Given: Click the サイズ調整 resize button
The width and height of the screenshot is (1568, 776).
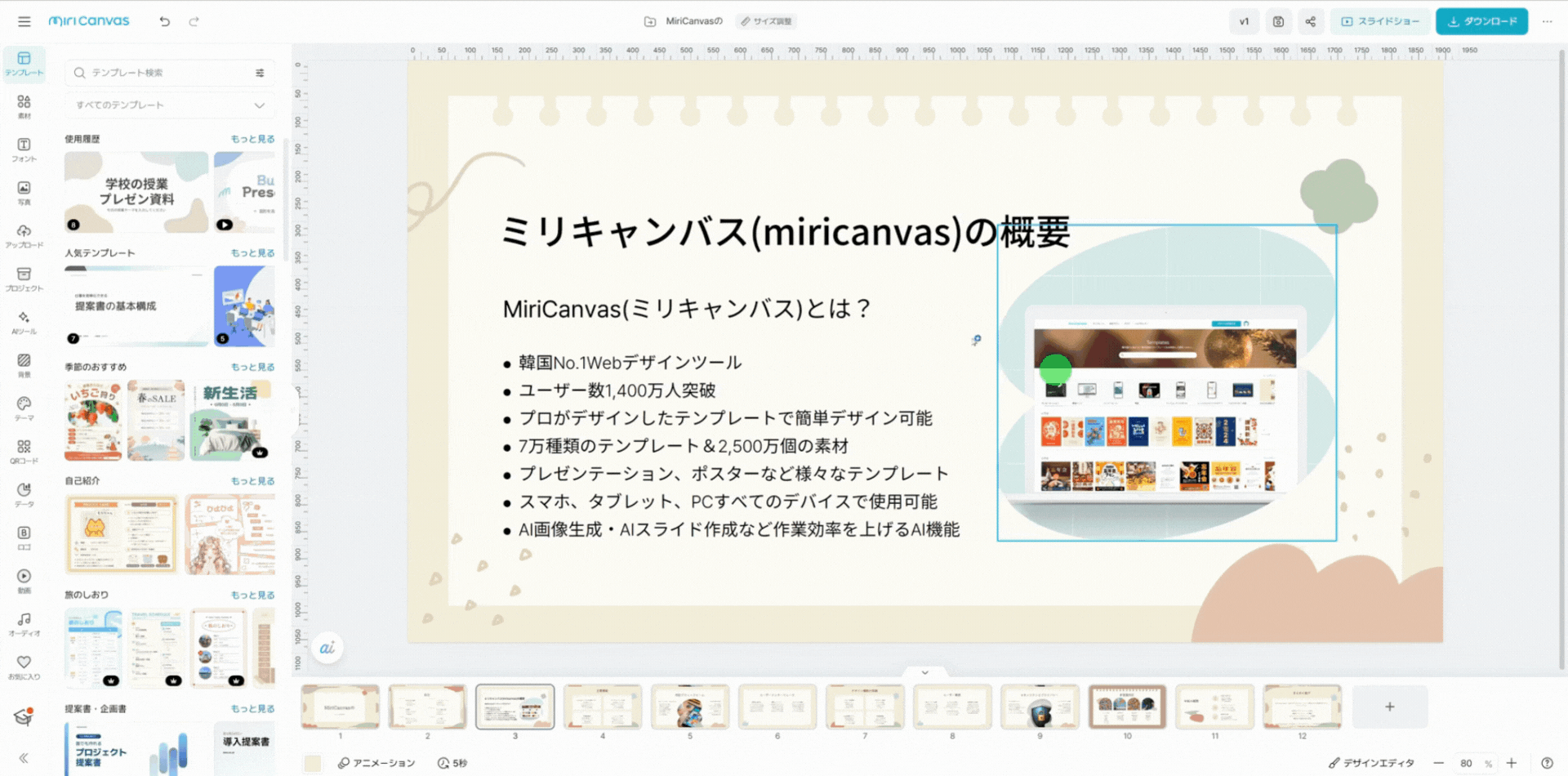Looking at the screenshot, I should coord(766,21).
